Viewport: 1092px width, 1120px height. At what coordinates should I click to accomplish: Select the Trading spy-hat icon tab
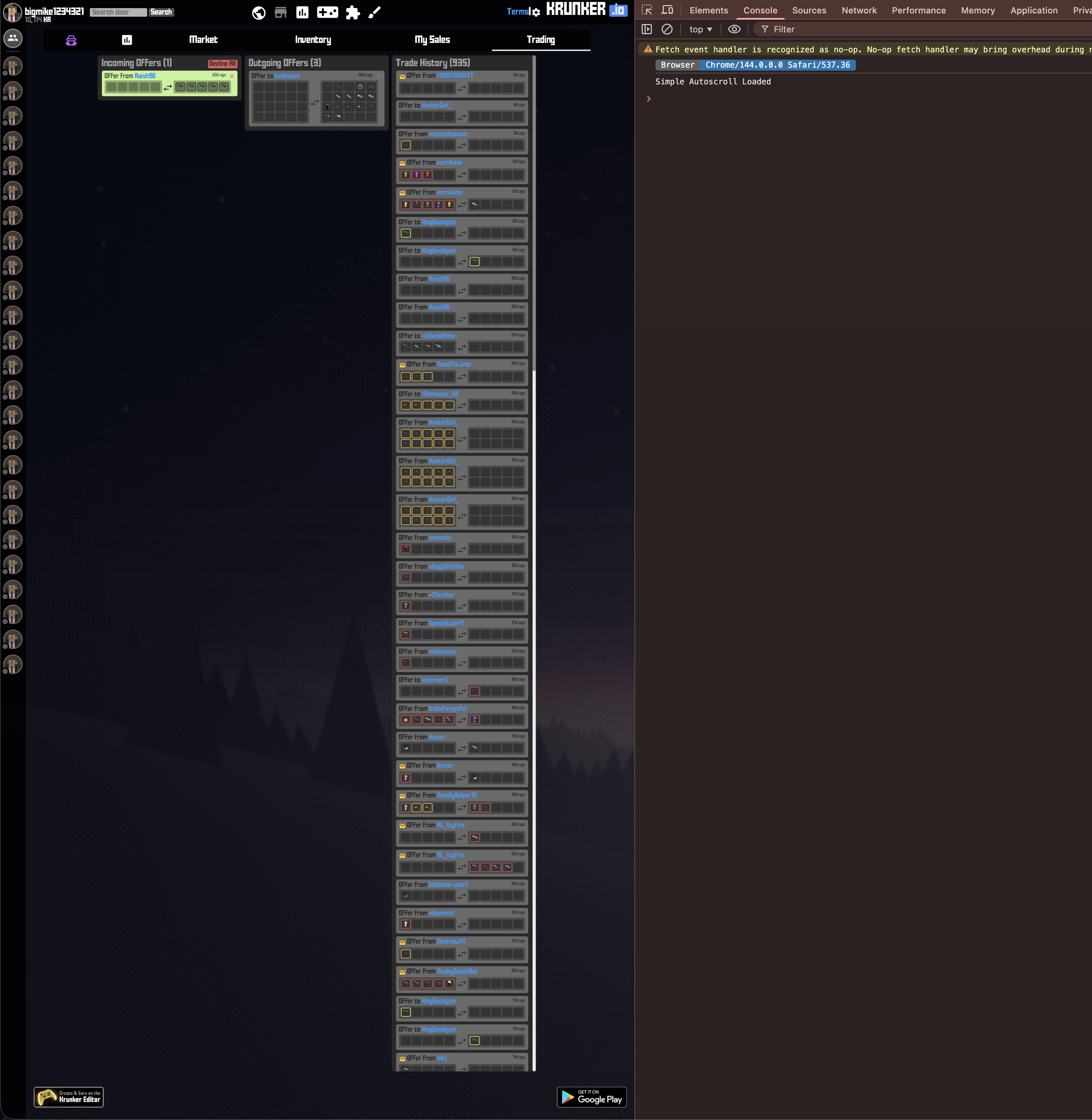pyautogui.click(x=71, y=40)
